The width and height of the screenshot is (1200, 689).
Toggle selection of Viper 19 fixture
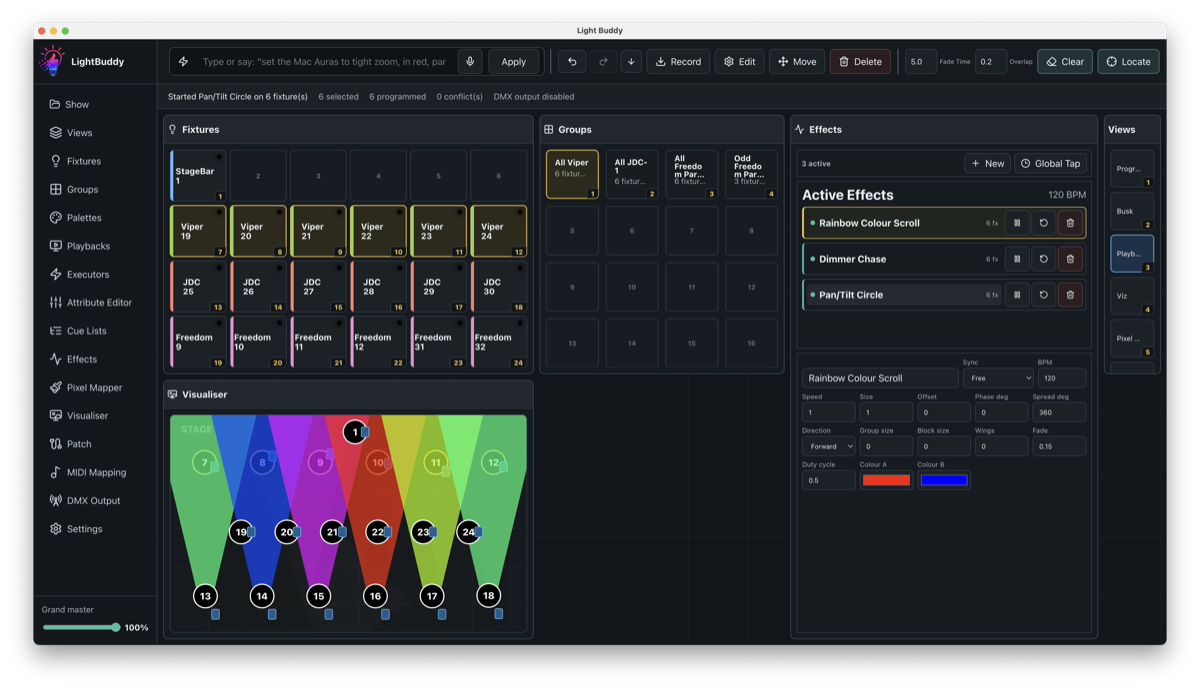tap(198, 232)
